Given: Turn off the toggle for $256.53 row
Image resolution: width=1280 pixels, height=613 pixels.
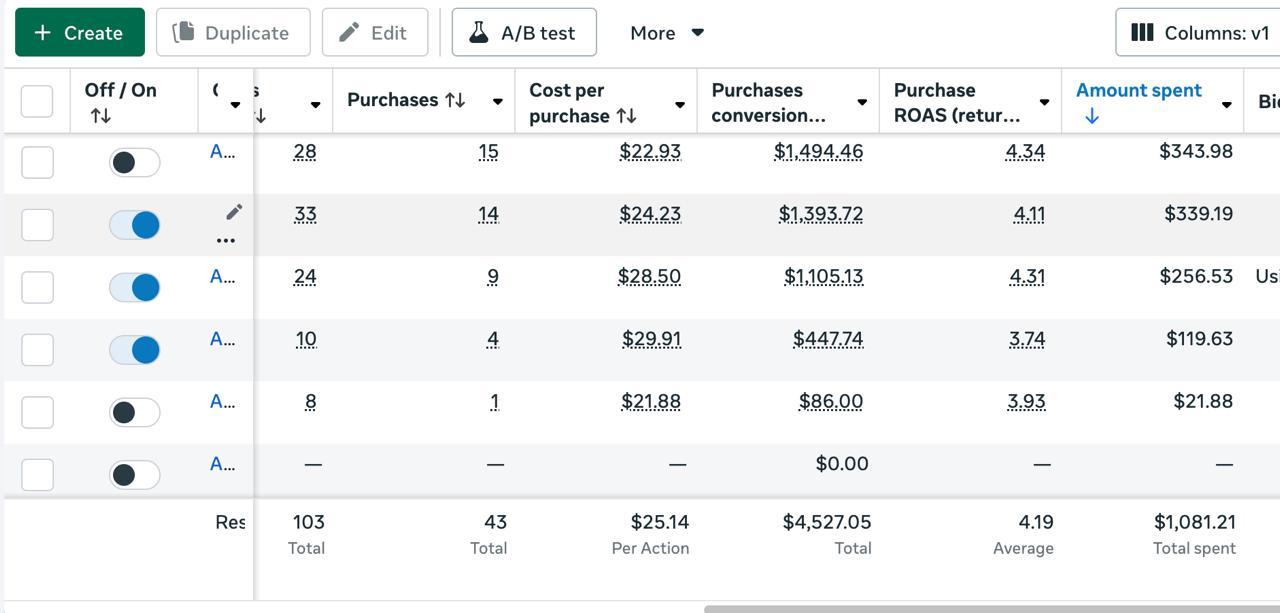Looking at the screenshot, I should coord(135,287).
